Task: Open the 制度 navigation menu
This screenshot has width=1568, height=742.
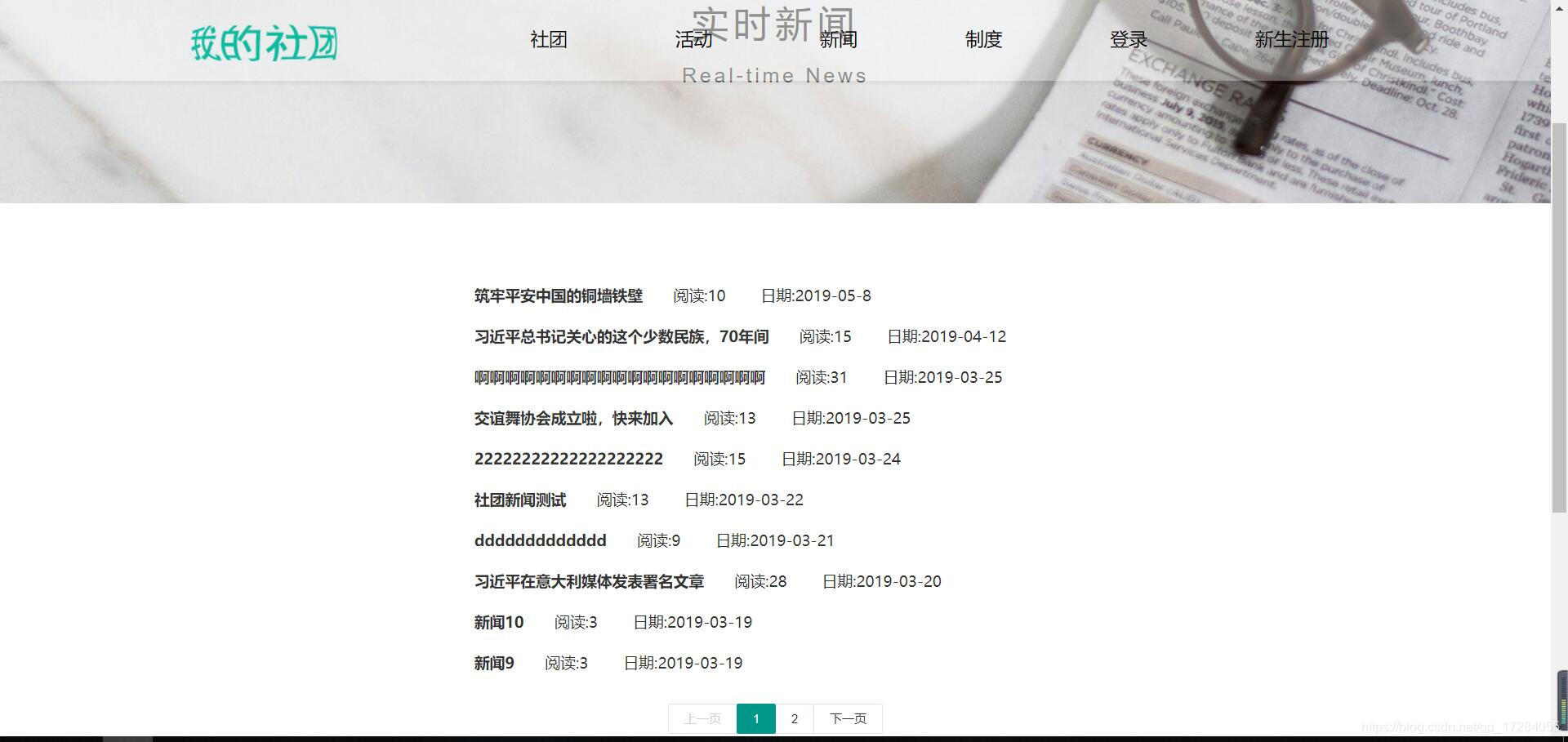Action: 983,39
